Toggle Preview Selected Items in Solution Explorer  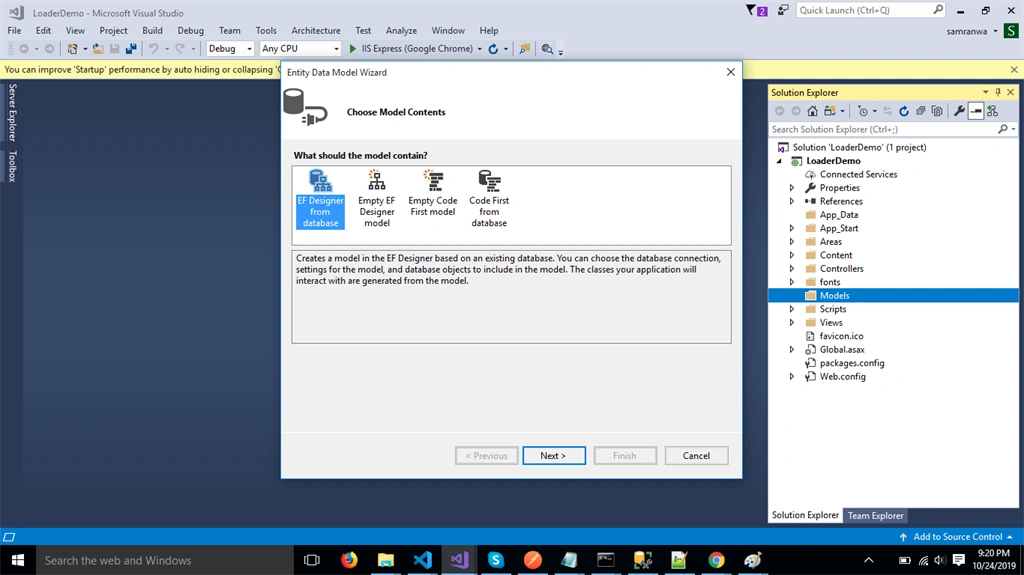(x=976, y=111)
